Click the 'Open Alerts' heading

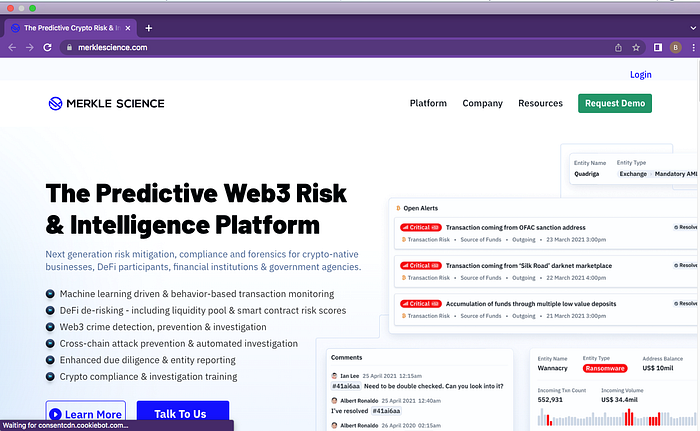point(421,208)
